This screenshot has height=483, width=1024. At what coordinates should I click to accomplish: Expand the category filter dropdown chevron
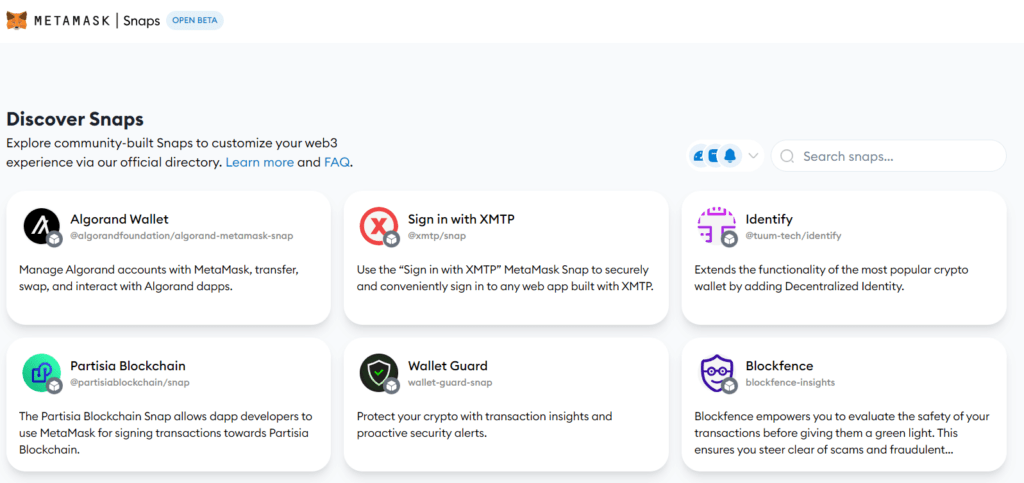coord(754,156)
